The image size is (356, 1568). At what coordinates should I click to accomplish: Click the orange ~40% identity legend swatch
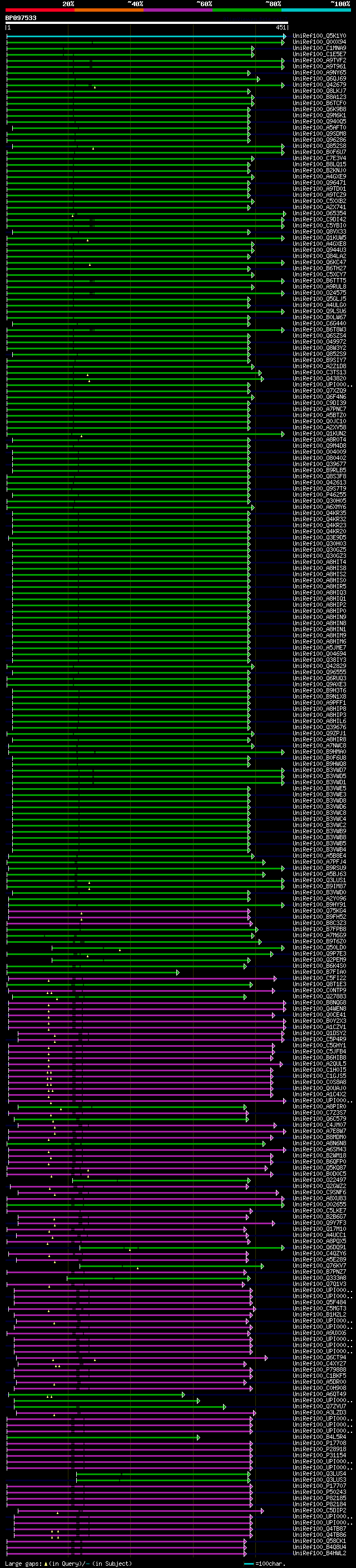[109, 10]
